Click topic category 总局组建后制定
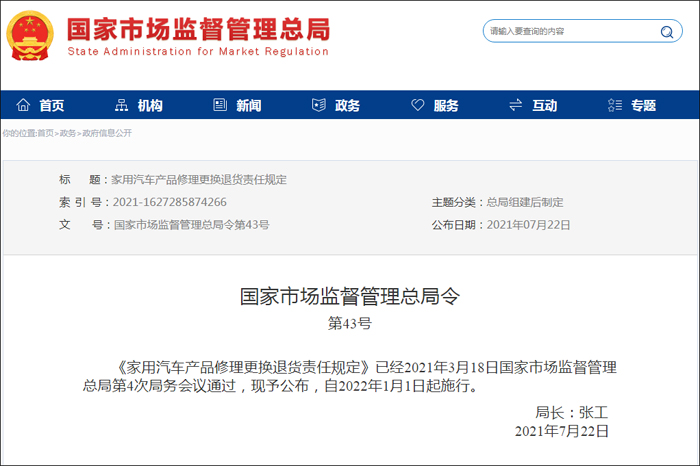 pos(525,202)
